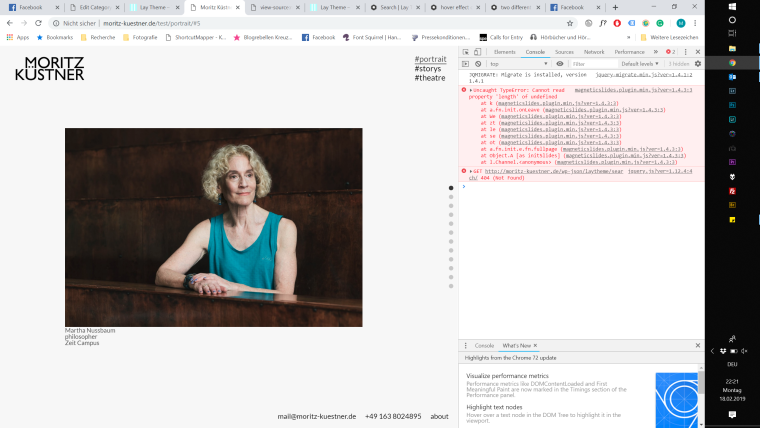Select the first slide navigation dot
Image resolution: width=760 pixels, height=428 pixels.
click(451, 188)
